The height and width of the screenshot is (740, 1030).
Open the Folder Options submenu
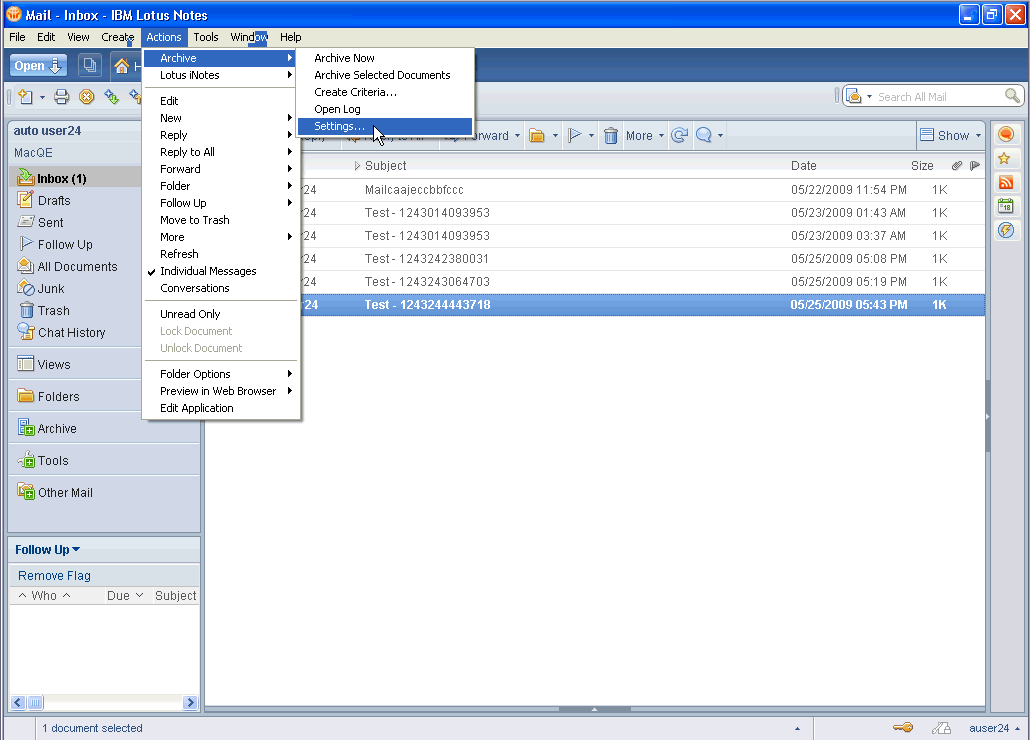tap(221, 374)
